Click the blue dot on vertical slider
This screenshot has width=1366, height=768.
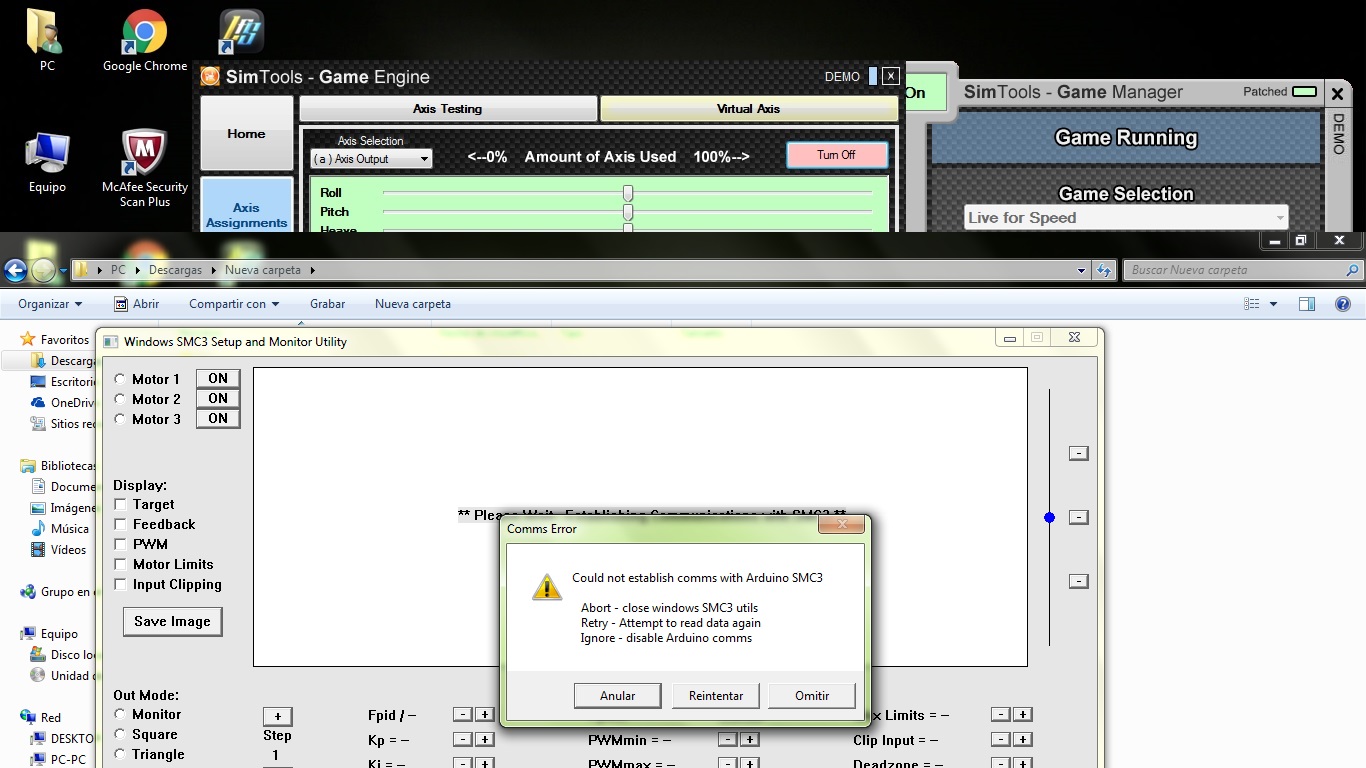(1049, 517)
